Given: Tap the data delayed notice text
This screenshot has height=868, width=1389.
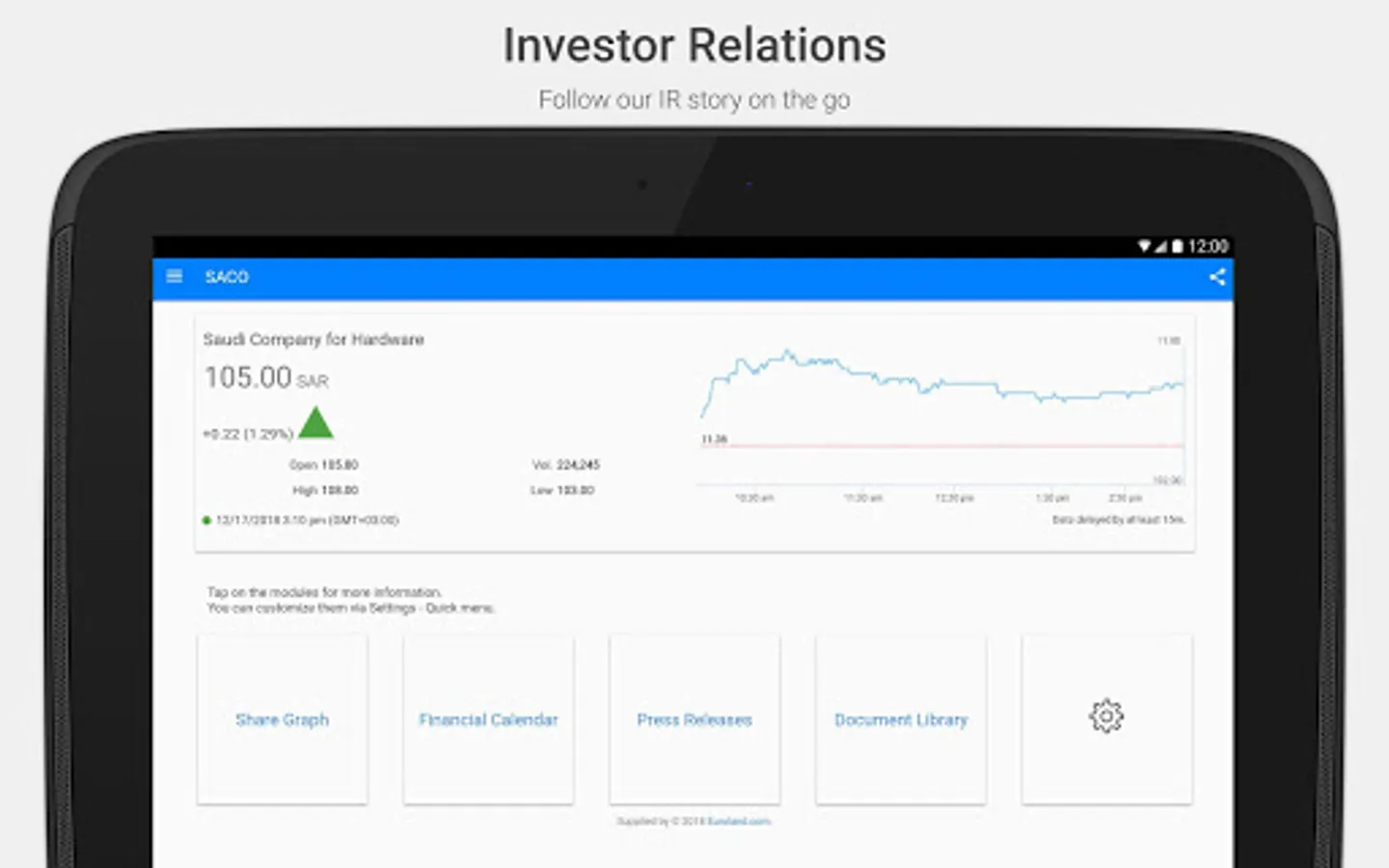Looking at the screenshot, I should [x=1119, y=520].
